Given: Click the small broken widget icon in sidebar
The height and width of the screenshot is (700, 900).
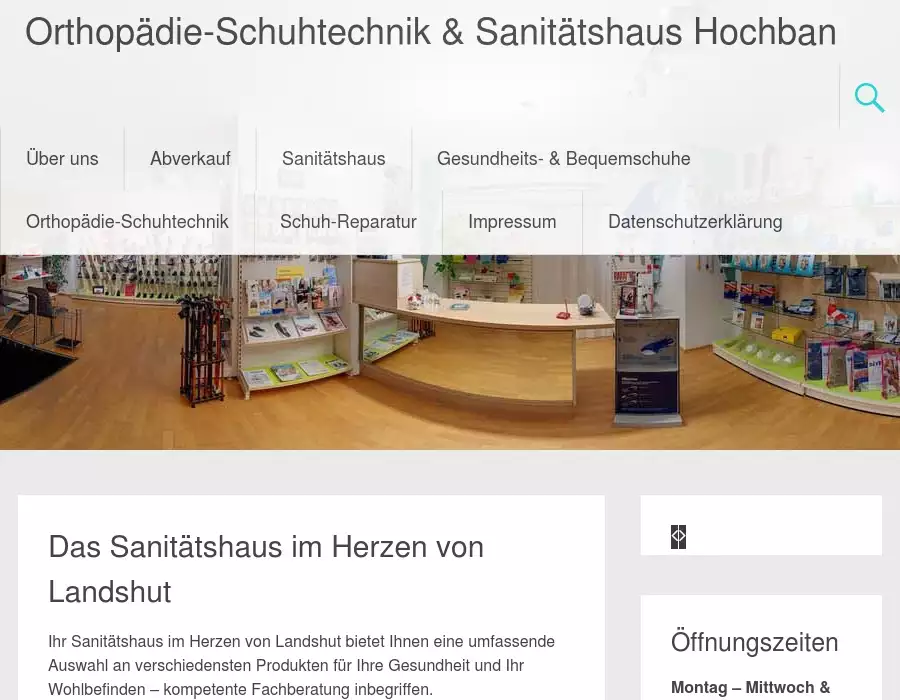Looking at the screenshot, I should pos(678,536).
